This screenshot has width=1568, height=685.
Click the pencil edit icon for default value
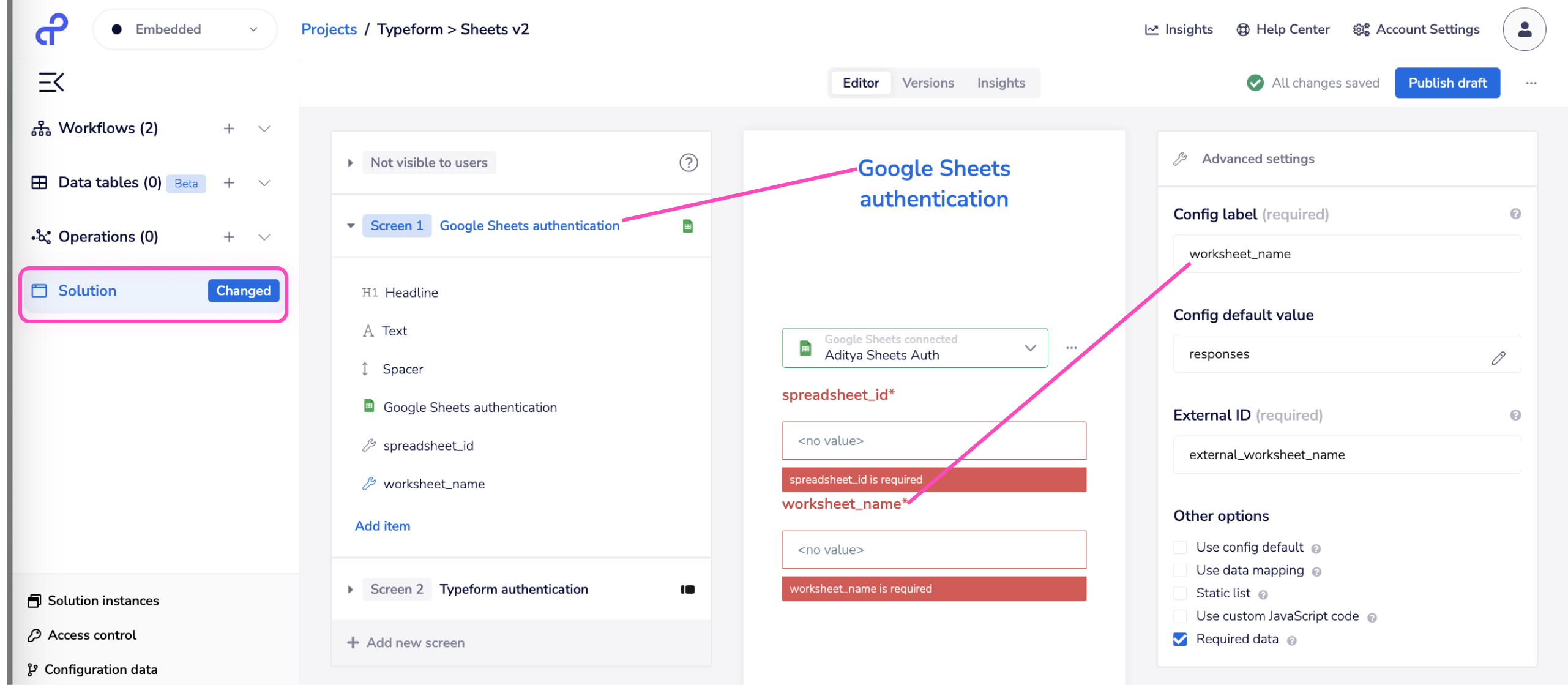click(1498, 357)
